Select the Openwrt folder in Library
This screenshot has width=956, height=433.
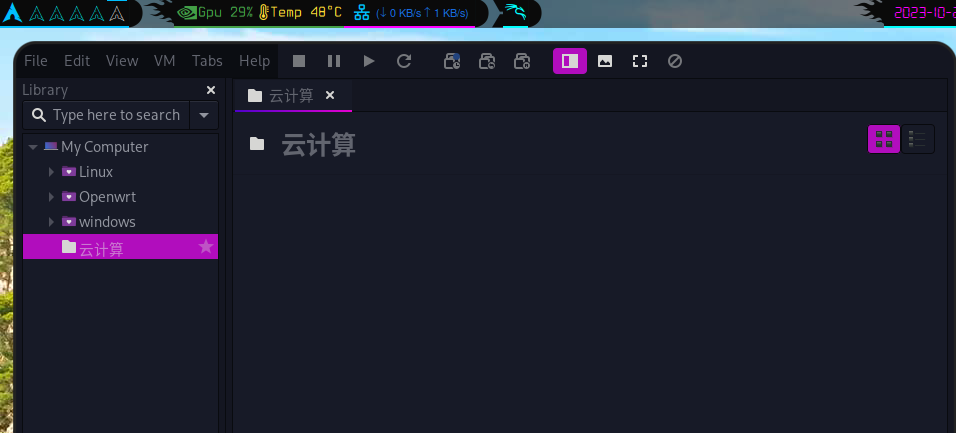[107, 197]
